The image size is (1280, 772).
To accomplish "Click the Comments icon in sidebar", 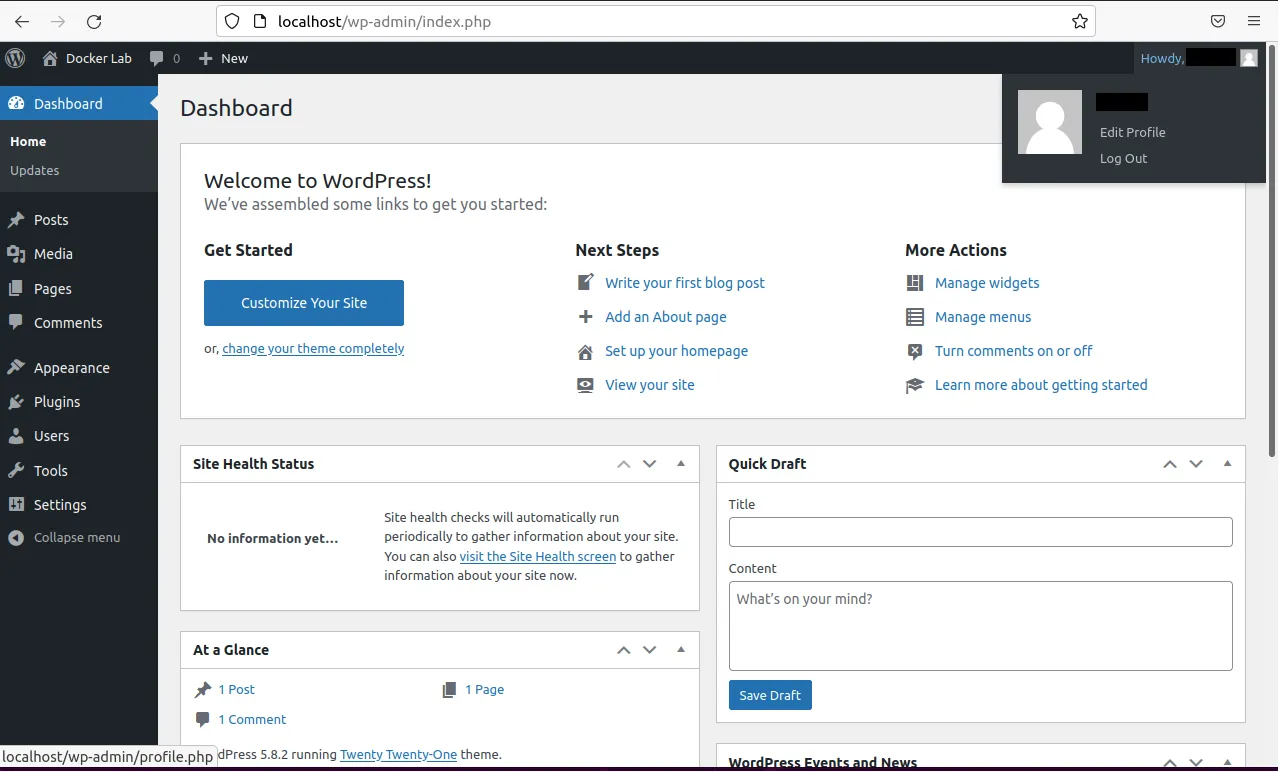I will [x=16, y=322].
